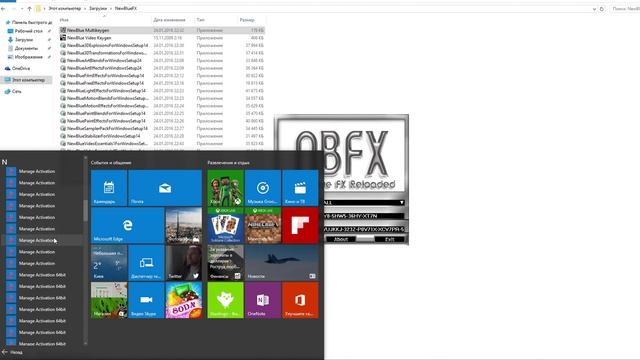
Task: Click the Explorer search box
Action: click(624, 9)
